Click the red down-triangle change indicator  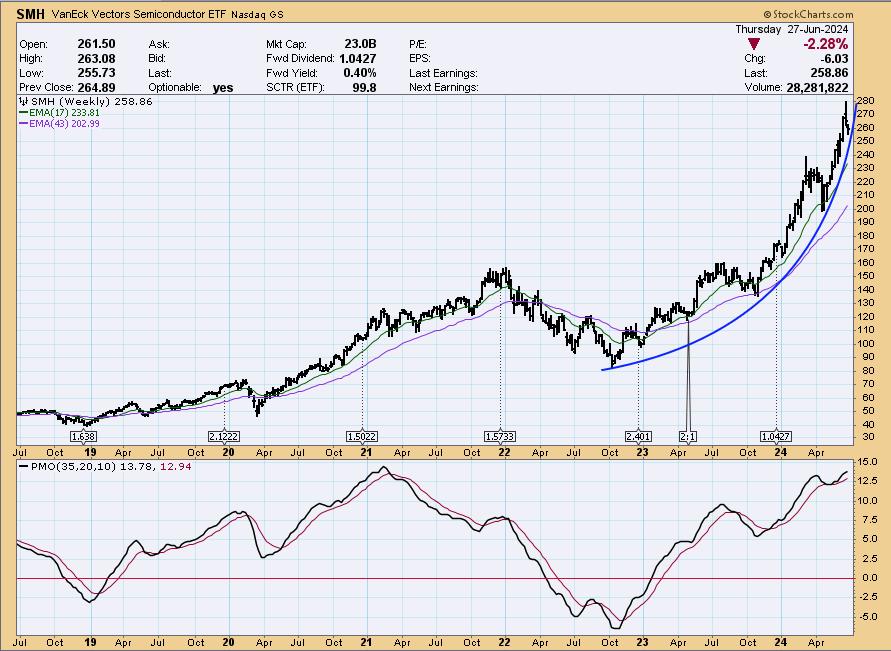coord(753,44)
